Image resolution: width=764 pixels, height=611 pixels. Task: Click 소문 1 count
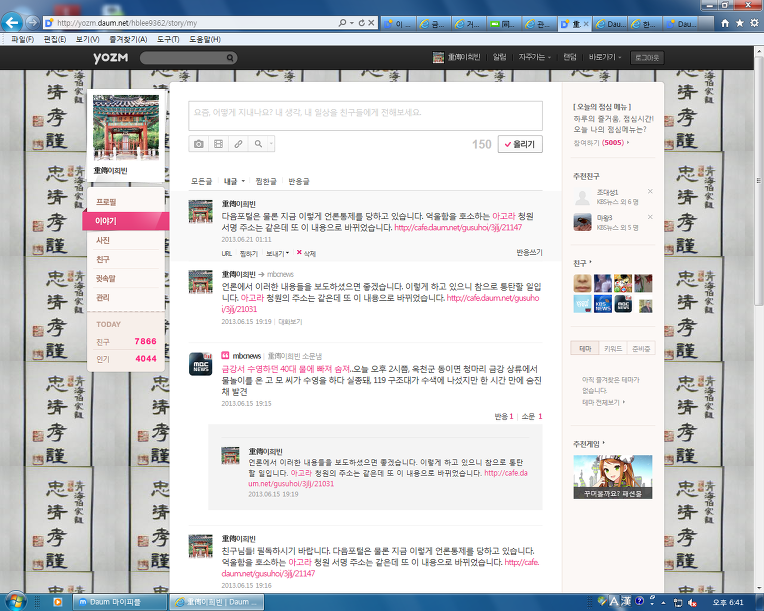point(532,416)
